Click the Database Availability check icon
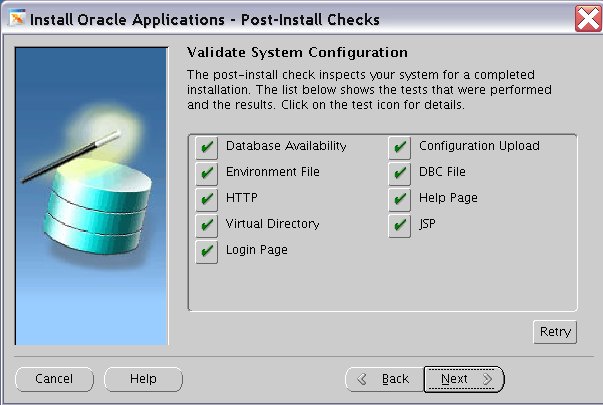 [x=207, y=147]
